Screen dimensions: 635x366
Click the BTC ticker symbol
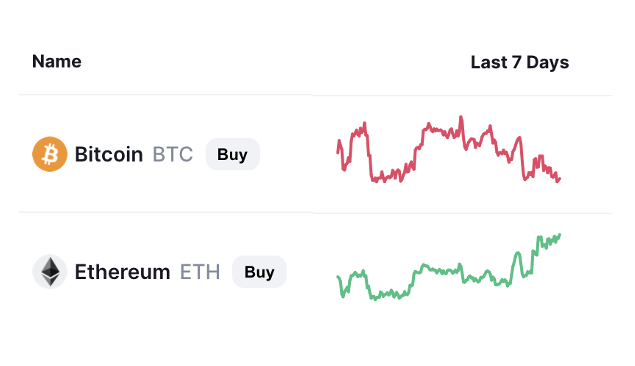pyautogui.click(x=173, y=154)
